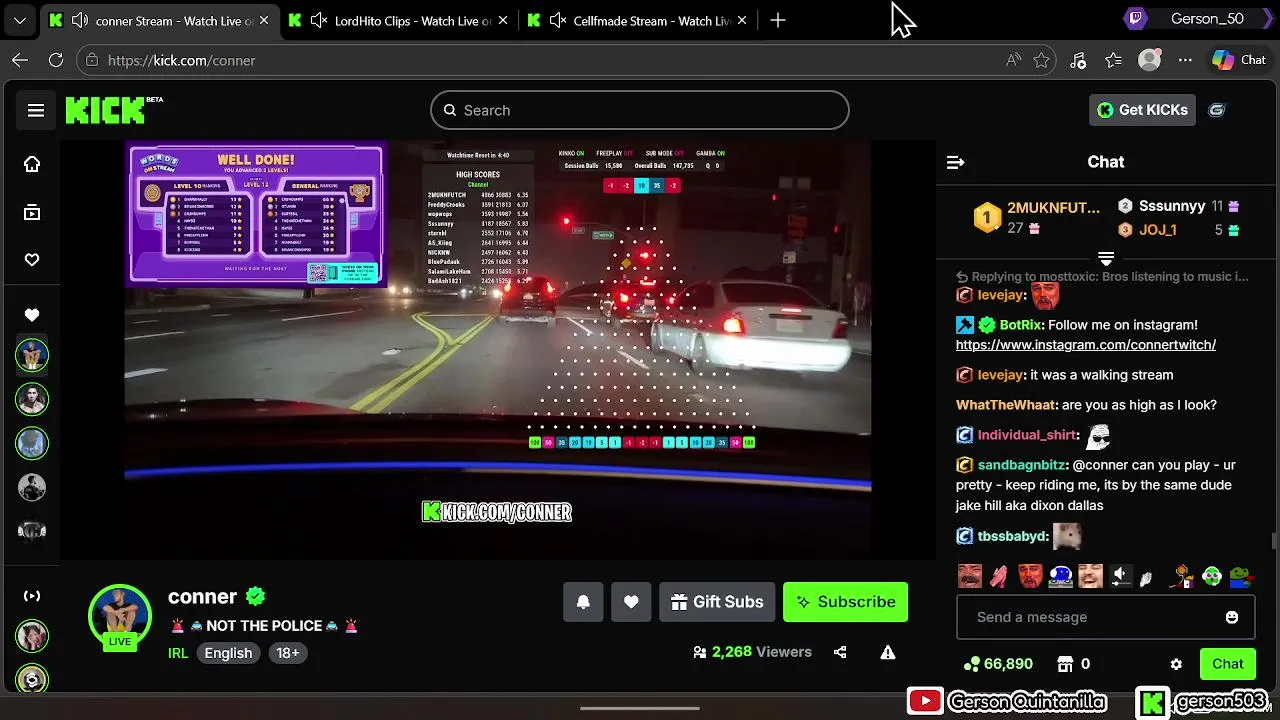Viewport: 1280px width, 720px height.
Task: Insert the laughing face emote
Action: click(x=1090, y=576)
